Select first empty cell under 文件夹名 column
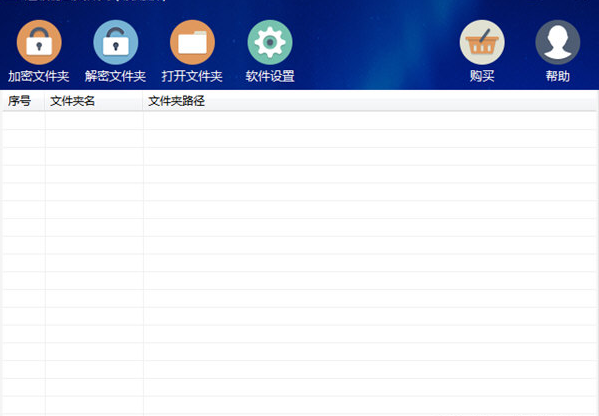This screenshot has height=416, width=599. coord(94,121)
